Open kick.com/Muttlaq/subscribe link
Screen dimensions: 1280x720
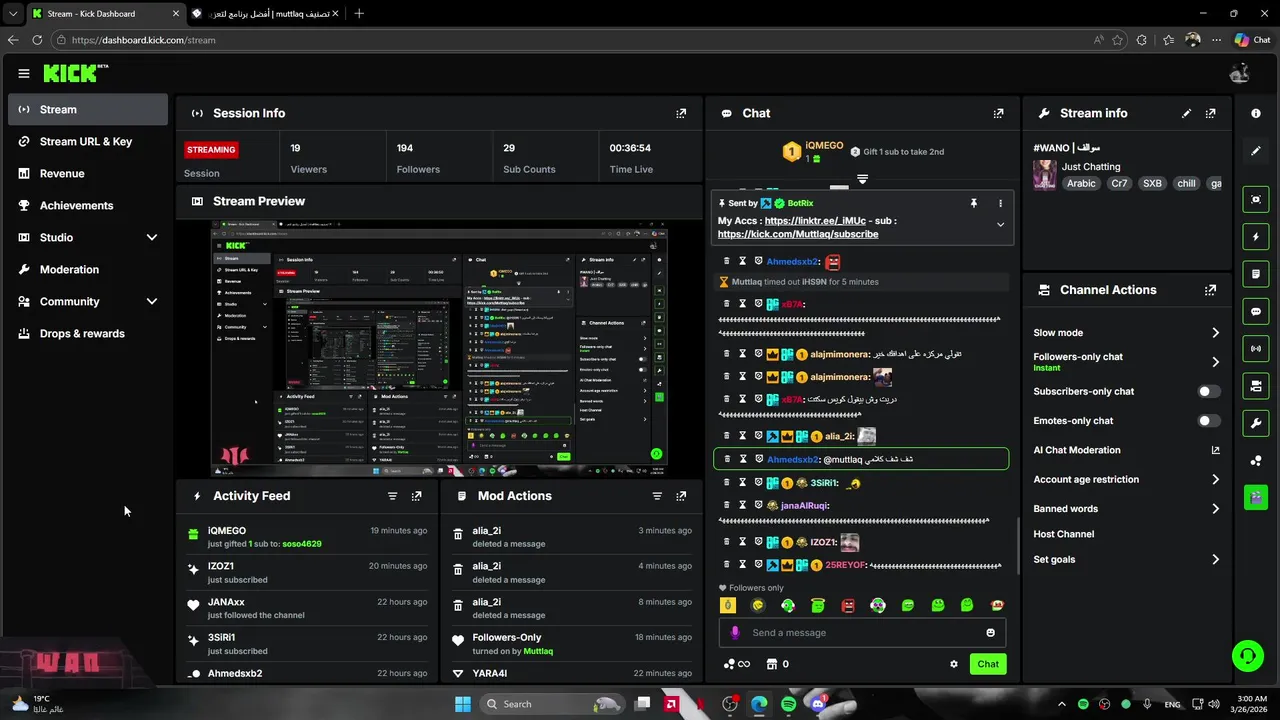[798, 234]
